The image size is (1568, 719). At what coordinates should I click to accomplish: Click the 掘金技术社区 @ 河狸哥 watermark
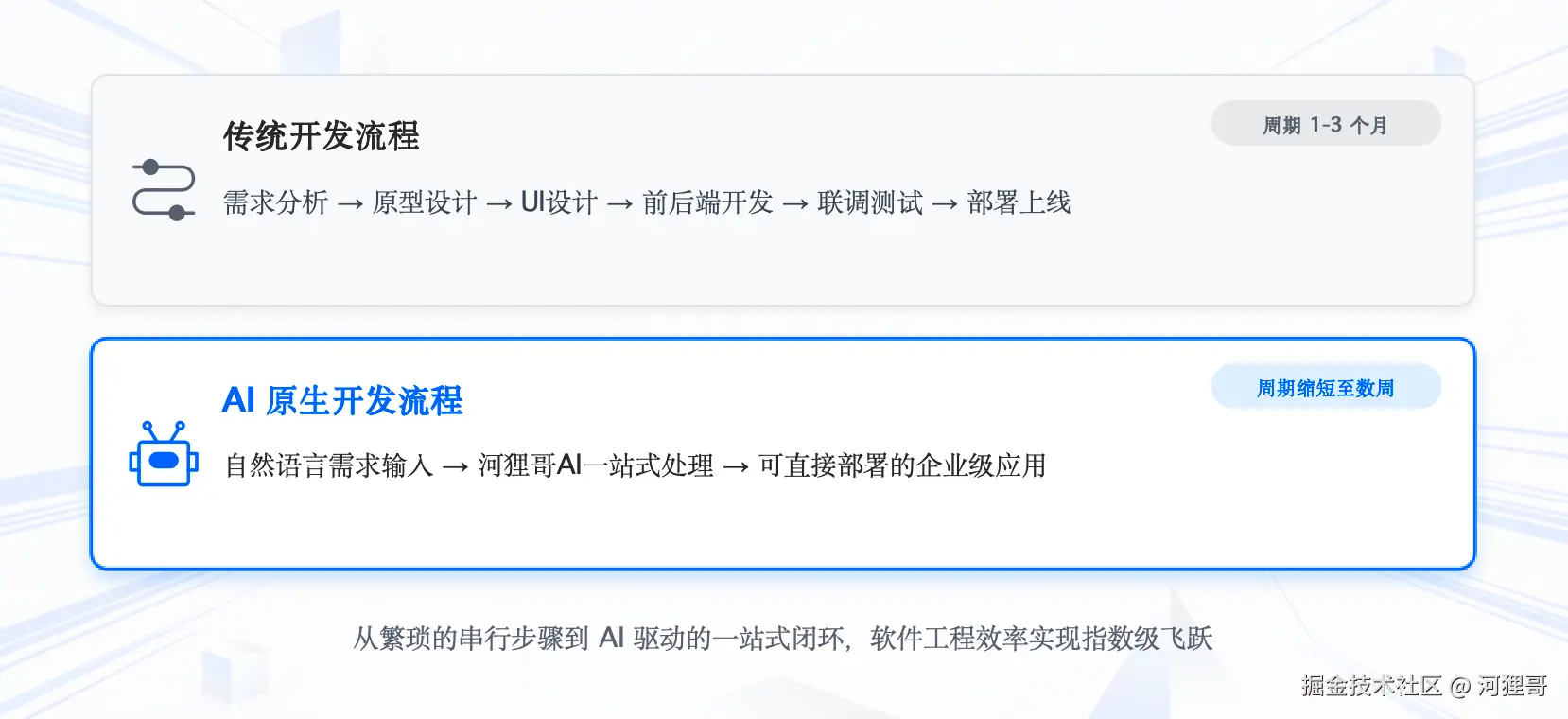click(x=1423, y=686)
